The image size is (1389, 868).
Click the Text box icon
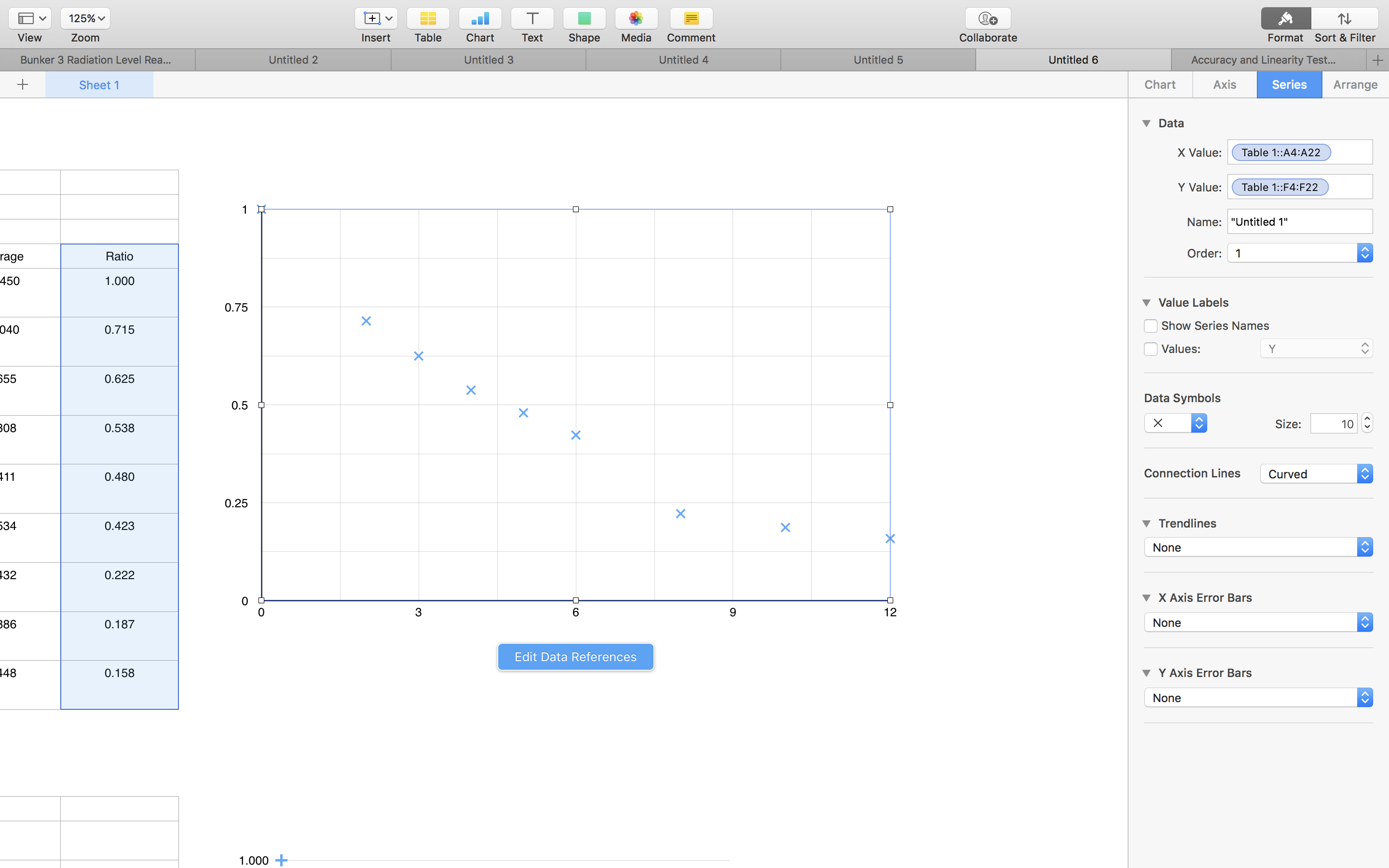point(531,19)
